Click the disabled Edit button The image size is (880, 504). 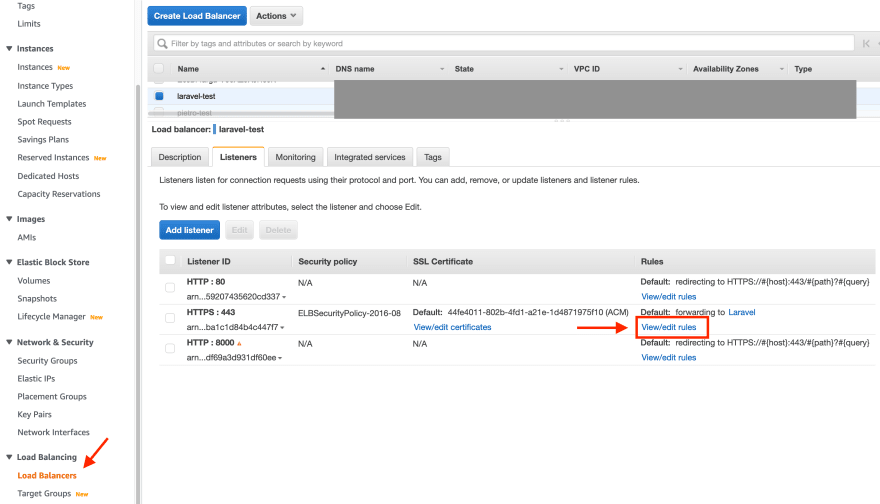240,230
